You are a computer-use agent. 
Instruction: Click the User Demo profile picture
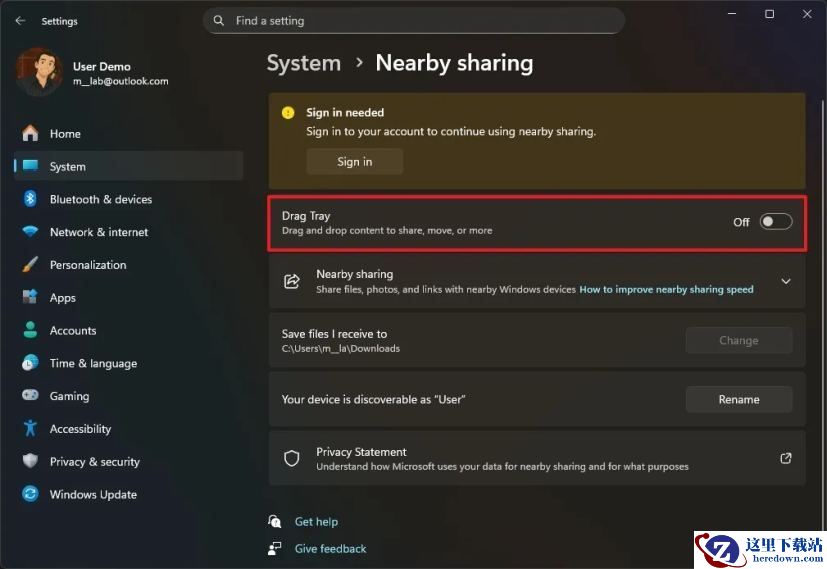coord(39,73)
